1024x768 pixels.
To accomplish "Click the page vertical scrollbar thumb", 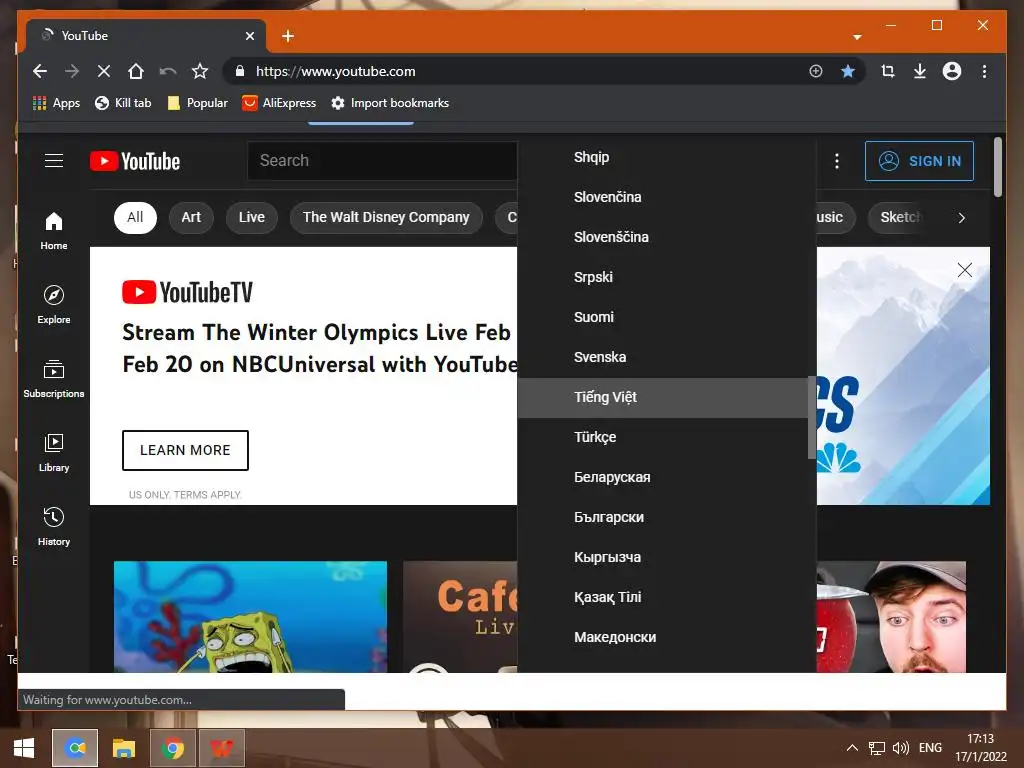I will (x=997, y=167).
